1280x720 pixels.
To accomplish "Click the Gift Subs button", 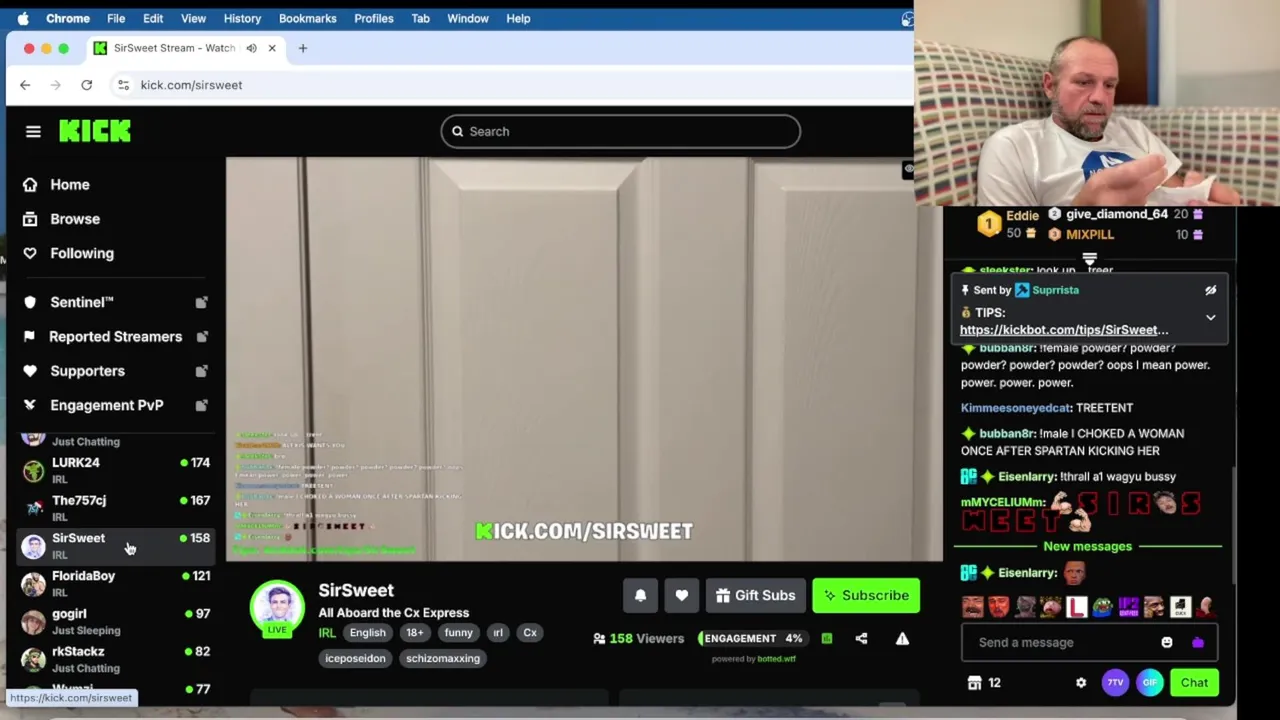I will point(755,595).
